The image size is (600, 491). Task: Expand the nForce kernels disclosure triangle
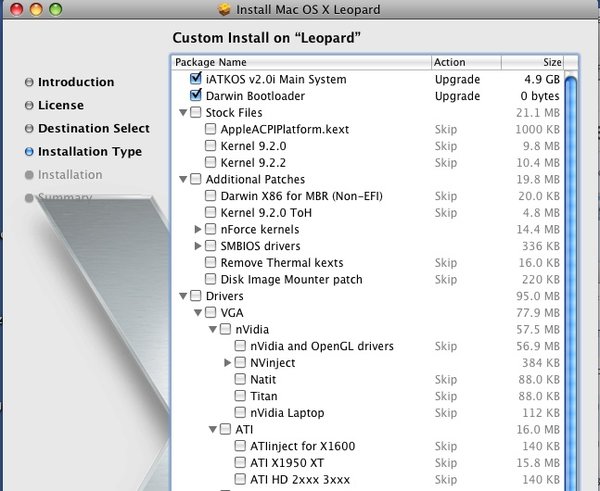[198, 229]
